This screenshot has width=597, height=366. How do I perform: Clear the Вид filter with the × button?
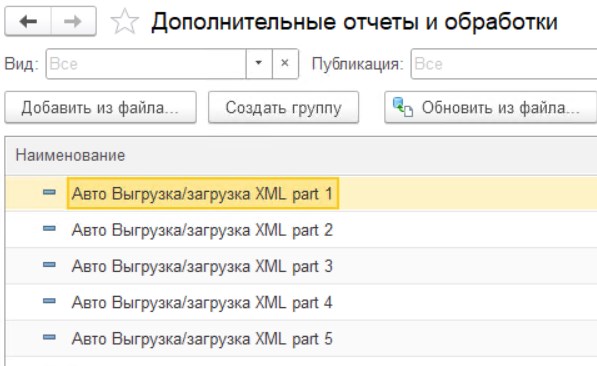(285, 64)
